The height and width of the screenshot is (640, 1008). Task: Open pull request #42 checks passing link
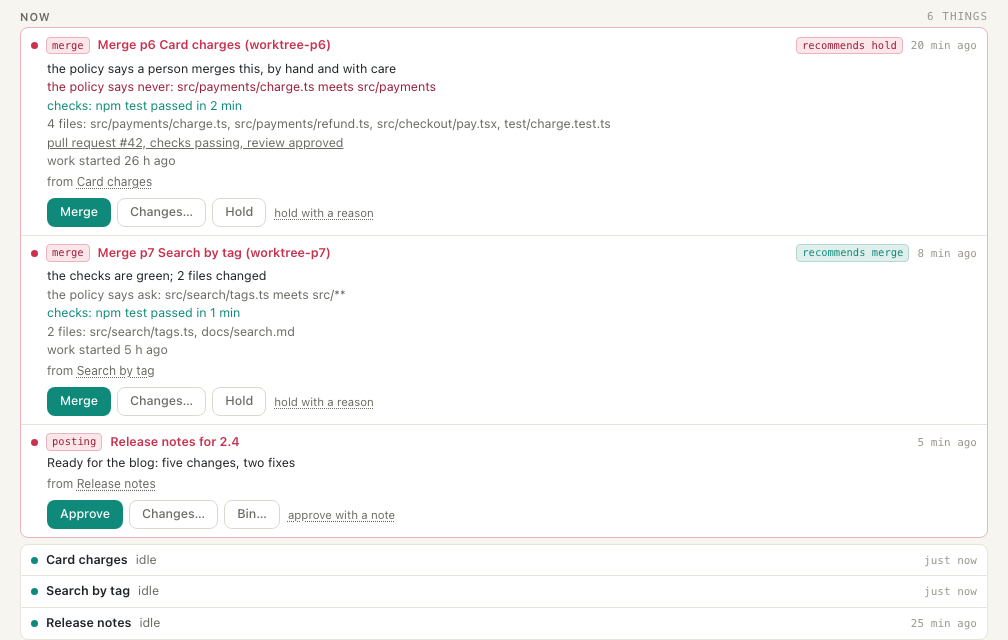click(x=195, y=143)
